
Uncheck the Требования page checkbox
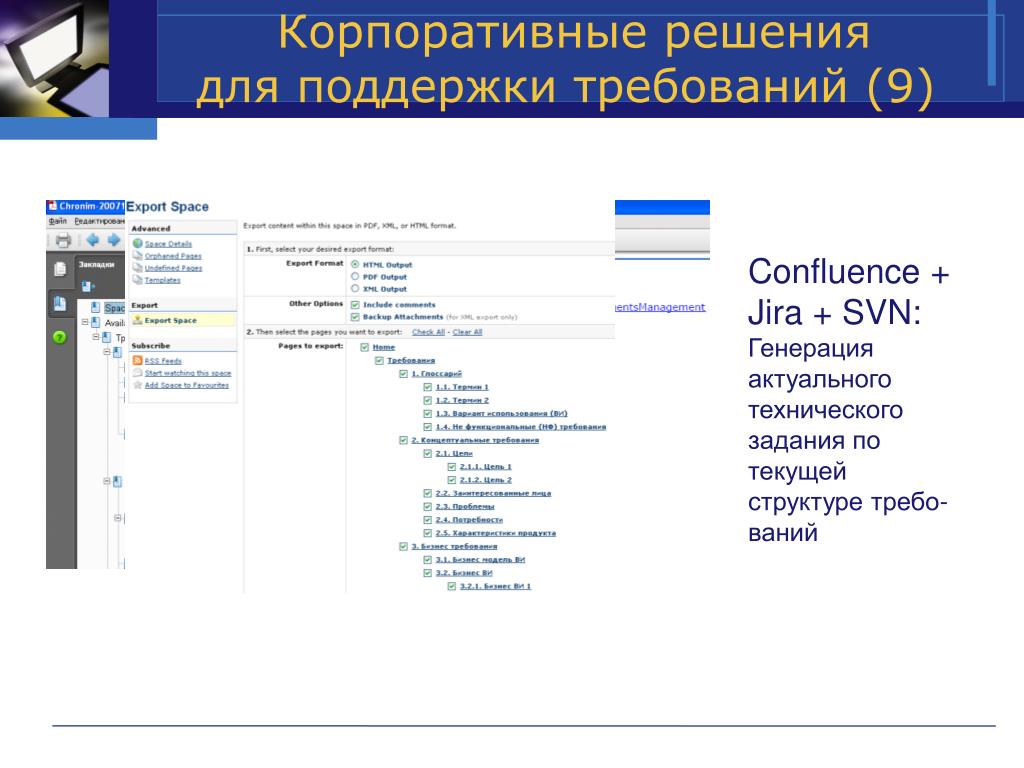coord(379,360)
